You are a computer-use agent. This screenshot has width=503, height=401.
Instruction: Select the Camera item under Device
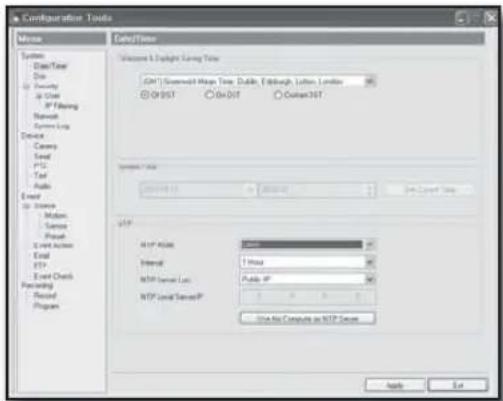(45, 146)
